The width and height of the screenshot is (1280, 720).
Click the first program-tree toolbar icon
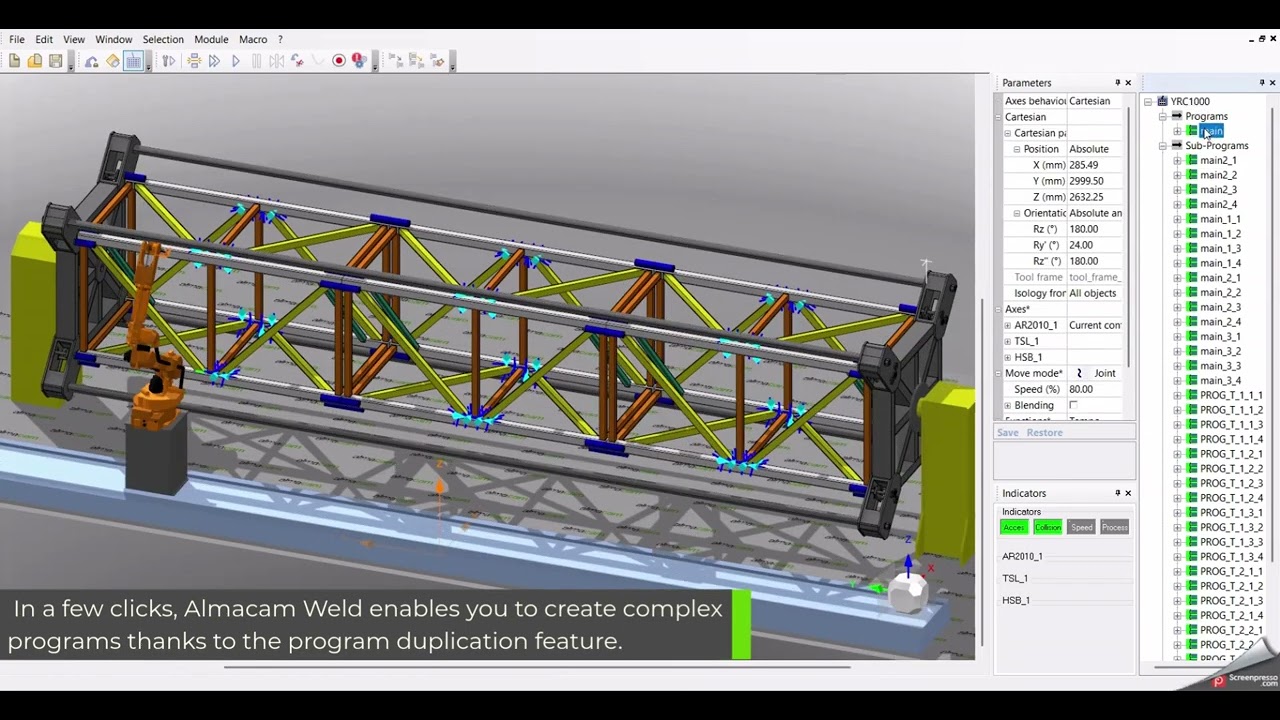(396, 61)
